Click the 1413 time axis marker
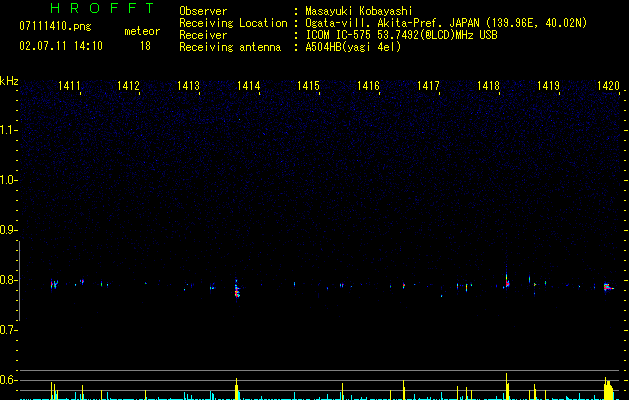The width and height of the screenshot is (629, 400). (x=189, y=85)
